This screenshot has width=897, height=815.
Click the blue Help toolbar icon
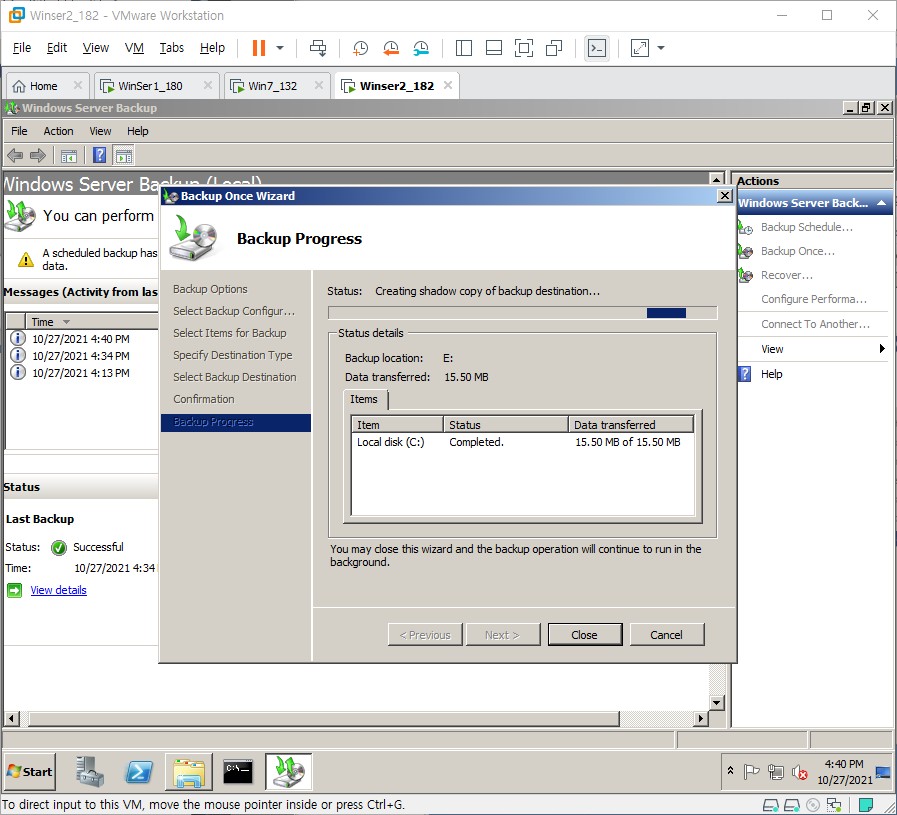pos(100,155)
